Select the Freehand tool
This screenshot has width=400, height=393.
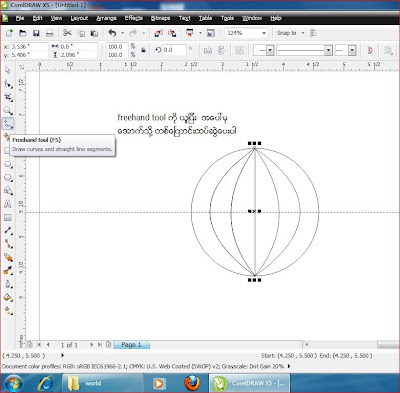pos(8,124)
